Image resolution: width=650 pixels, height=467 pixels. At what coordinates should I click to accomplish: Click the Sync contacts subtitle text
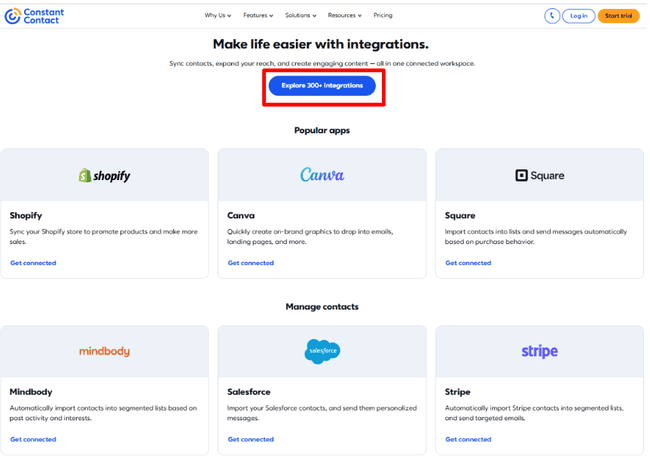tap(323, 64)
